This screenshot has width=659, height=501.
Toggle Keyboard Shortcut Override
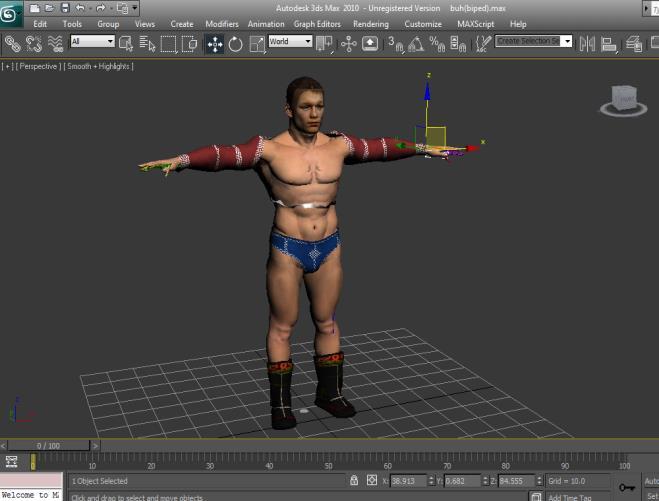[370, 44]
